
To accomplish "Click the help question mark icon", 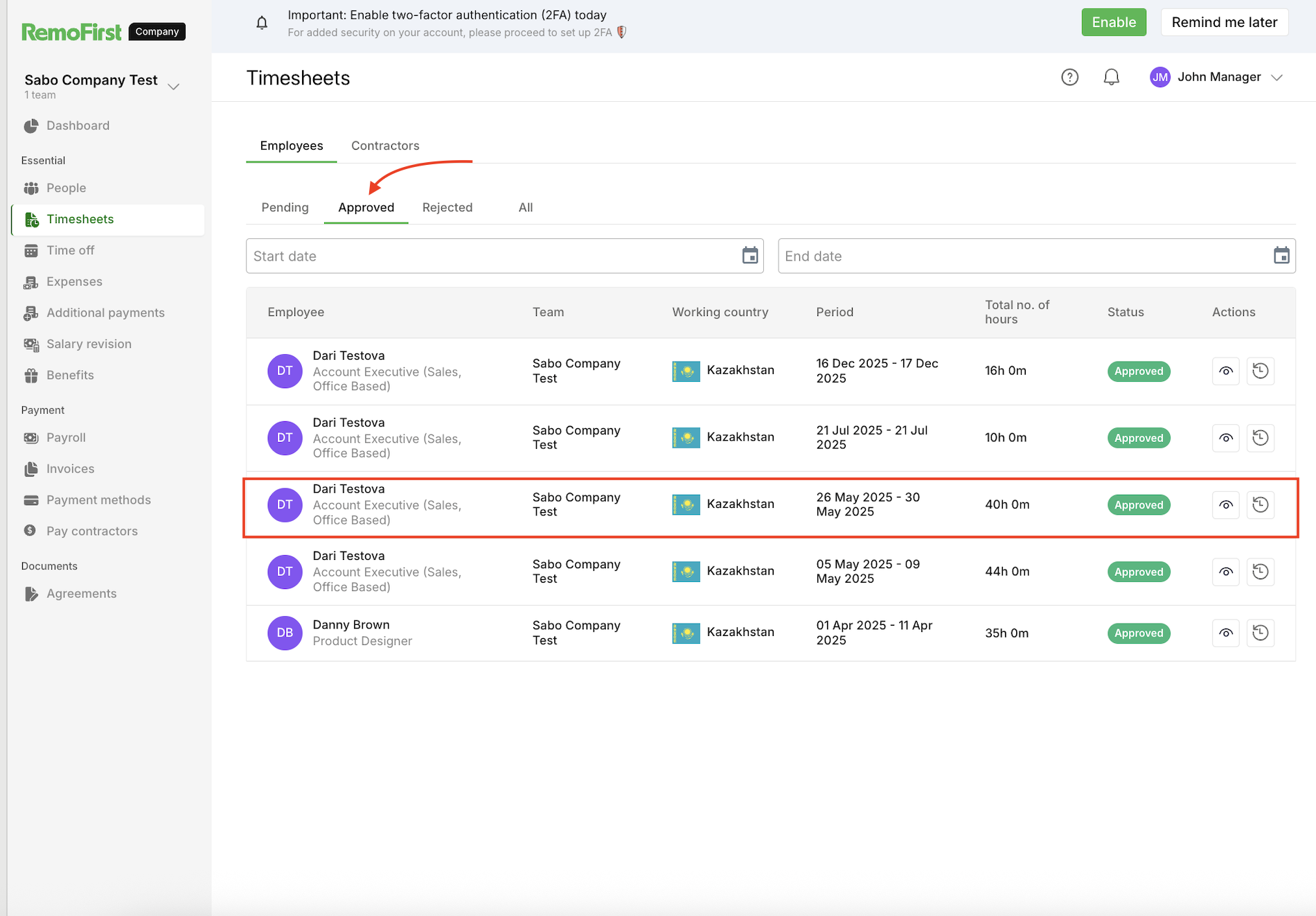I will coord(1069,77).
